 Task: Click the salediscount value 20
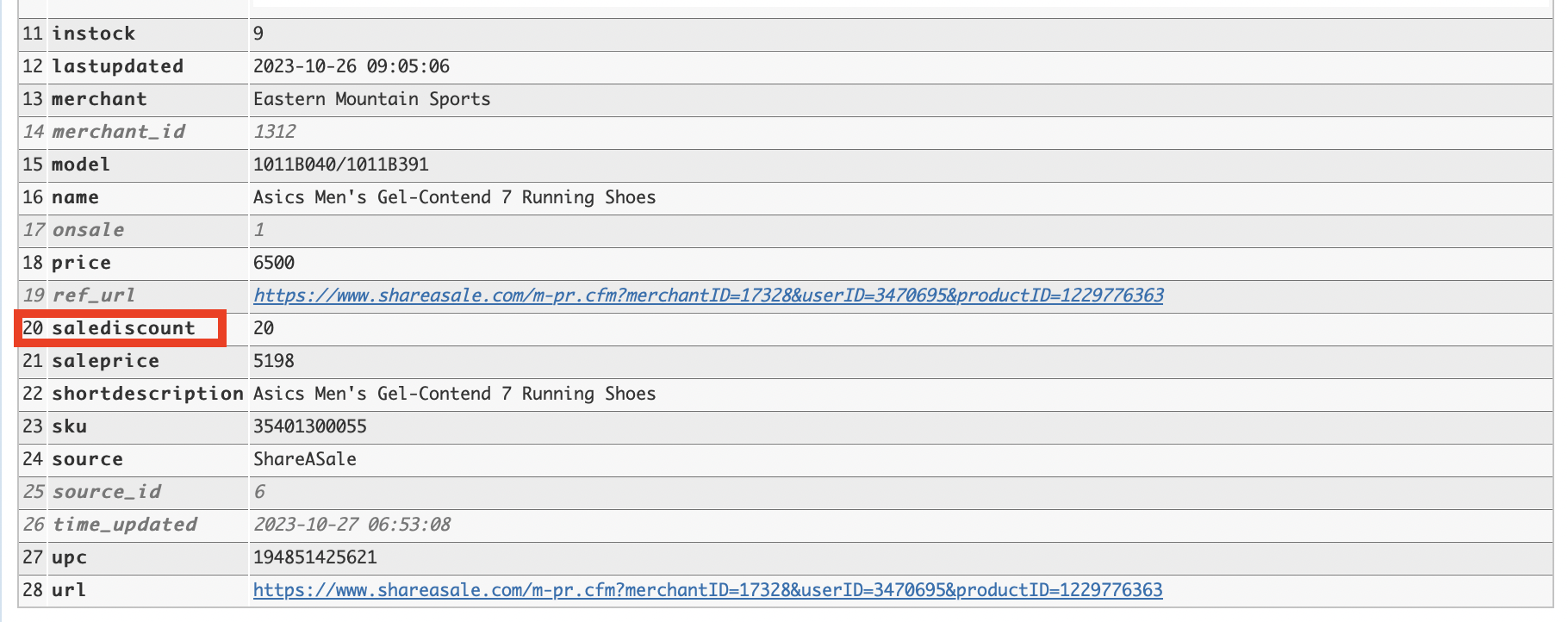tap(264, 328)
